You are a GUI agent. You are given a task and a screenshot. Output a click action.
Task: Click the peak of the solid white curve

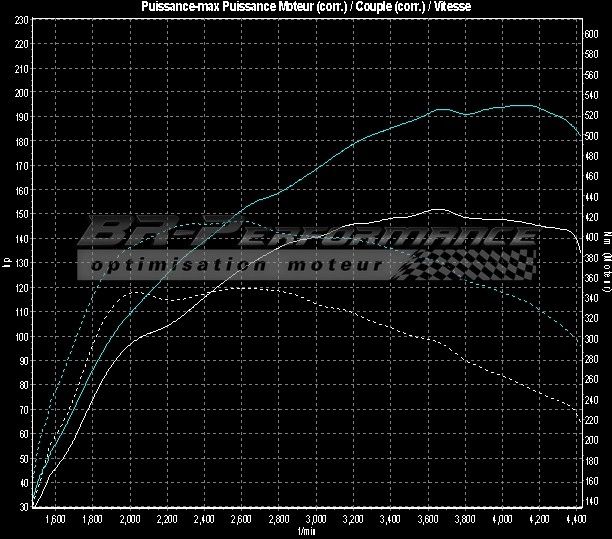(x=437, y=210)
